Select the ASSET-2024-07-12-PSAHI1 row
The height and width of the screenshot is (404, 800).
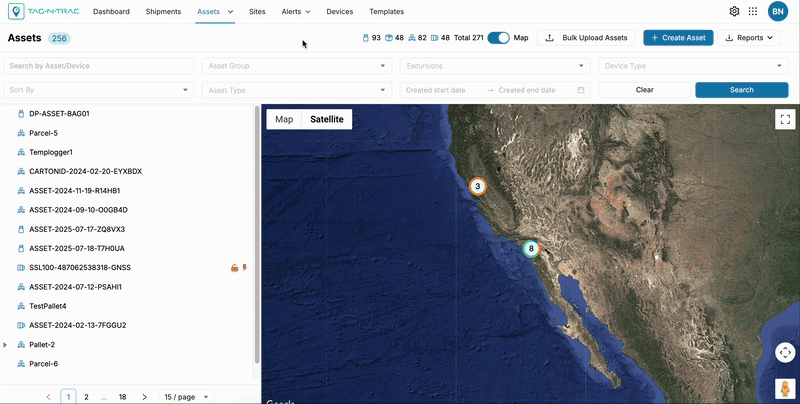[127, 287]
